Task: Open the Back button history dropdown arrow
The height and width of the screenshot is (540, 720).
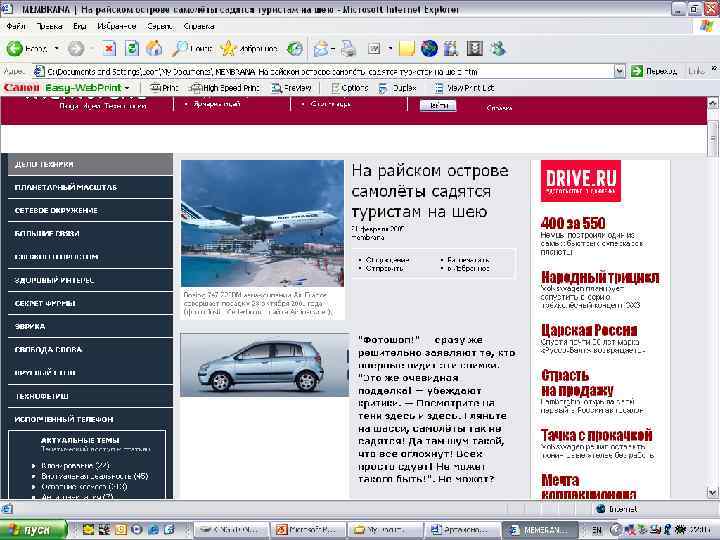Action: tap(56, 48)
